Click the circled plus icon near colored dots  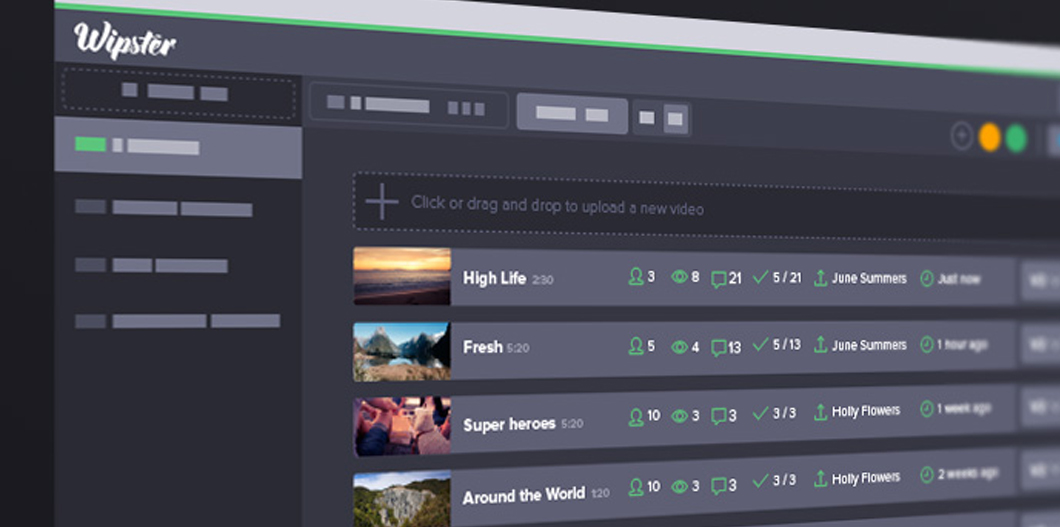pos(961,137)
